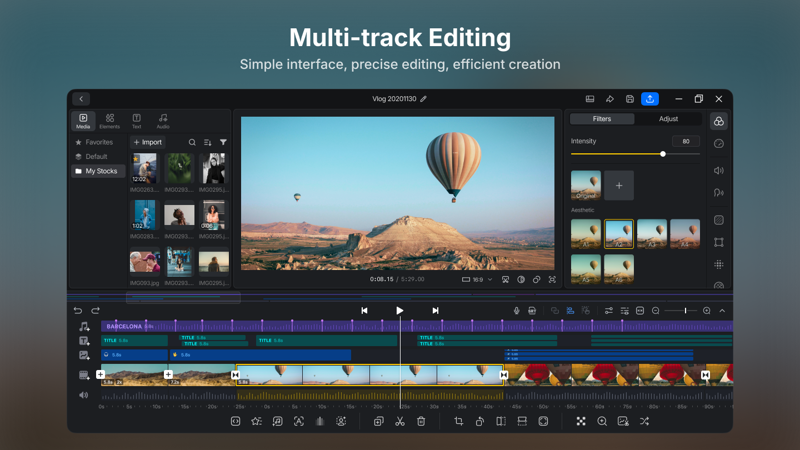Edit project name with pencil icon
This screenshot has height=450, width=800.
(x=423, y=99)
